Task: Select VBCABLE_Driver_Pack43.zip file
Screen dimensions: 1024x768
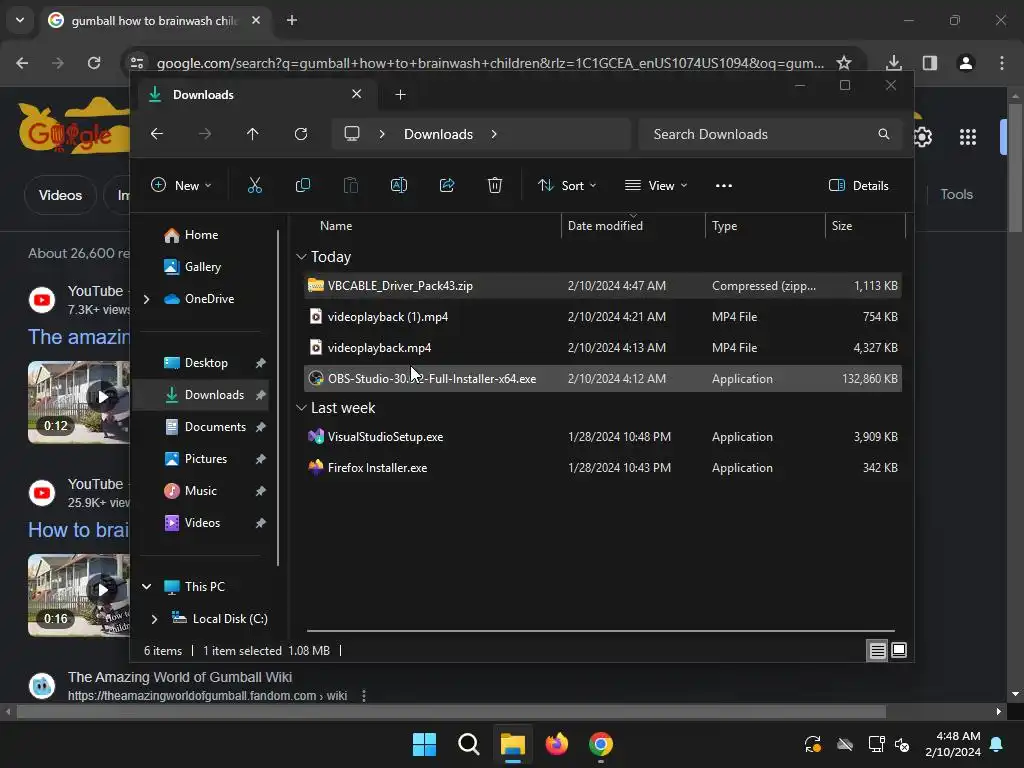Action: click(x=602, y=285)
